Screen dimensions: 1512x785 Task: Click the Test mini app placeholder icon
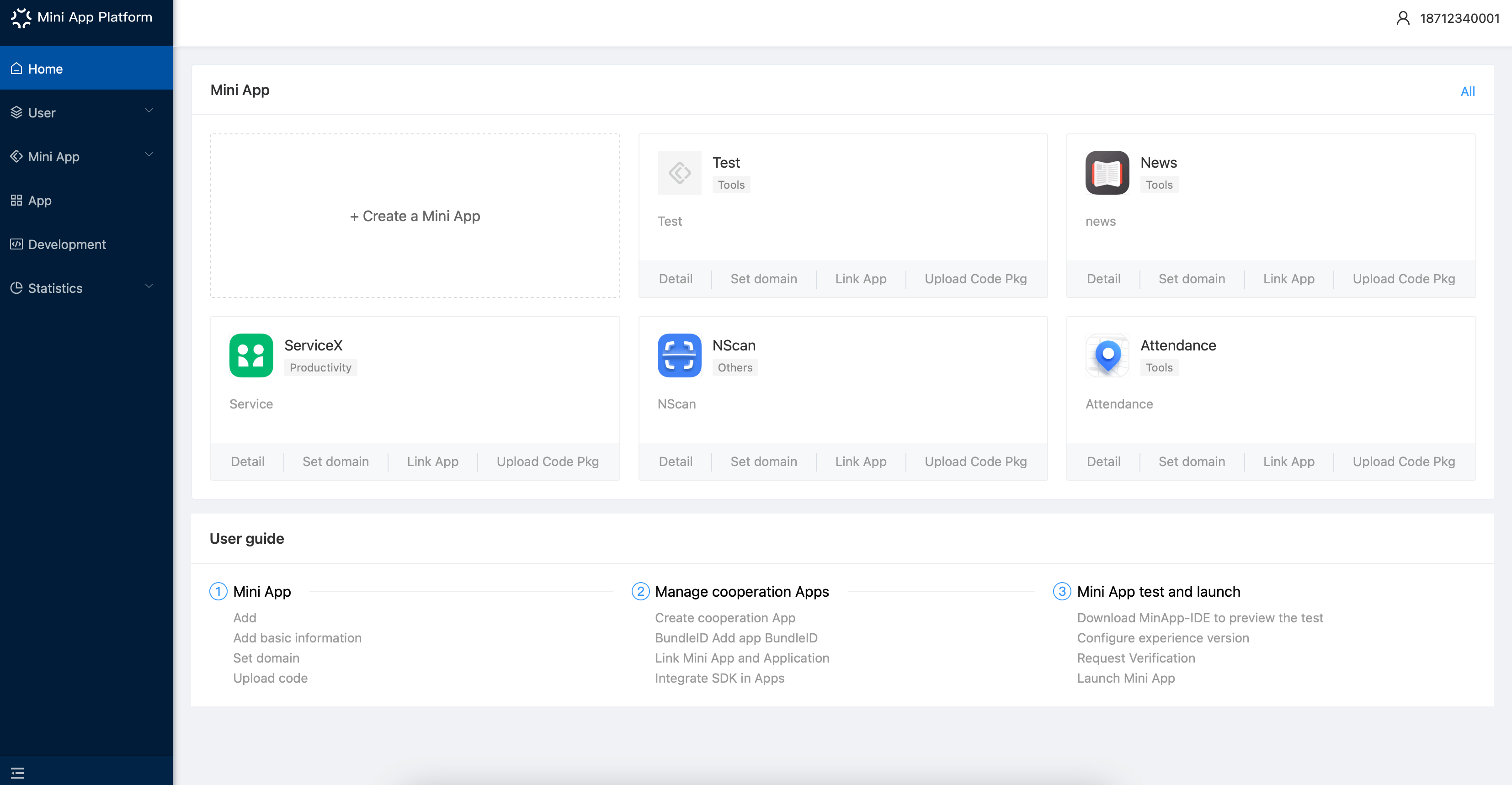679,172
